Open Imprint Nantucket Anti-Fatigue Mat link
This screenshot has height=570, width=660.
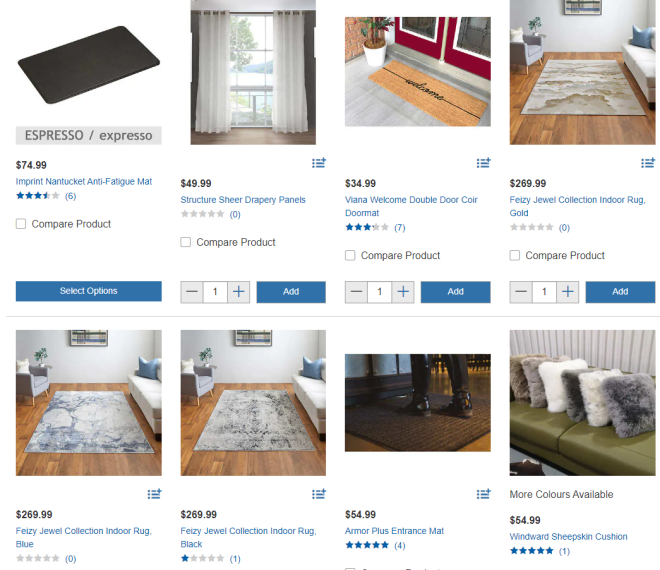pyautogui.click(x=84, y=181)
